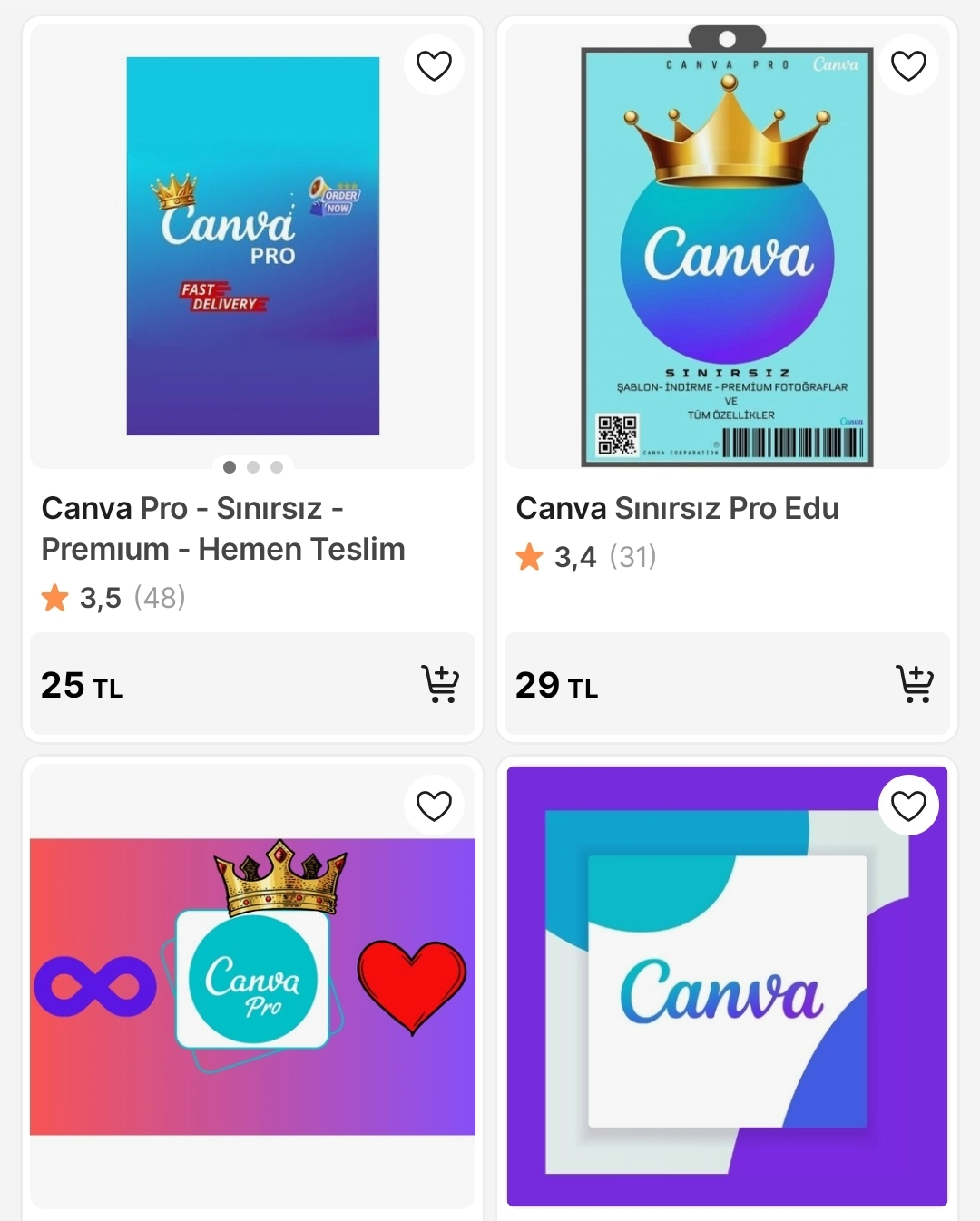Viewport: 980px width, 1221px height.
Task: Select the third image carousel dot
Action: (x=277, y=467)
